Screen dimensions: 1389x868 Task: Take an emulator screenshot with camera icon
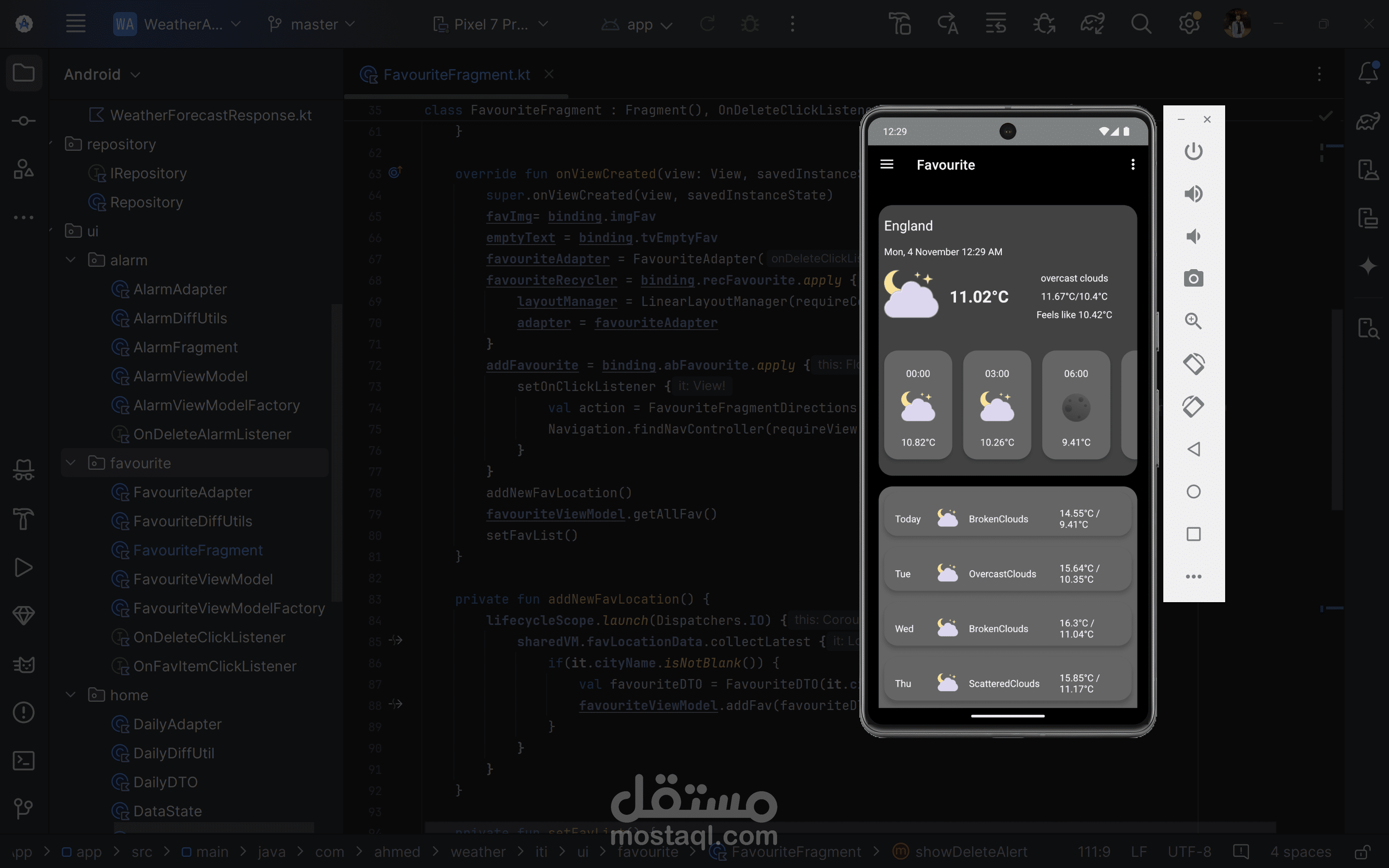point(1193,279)
